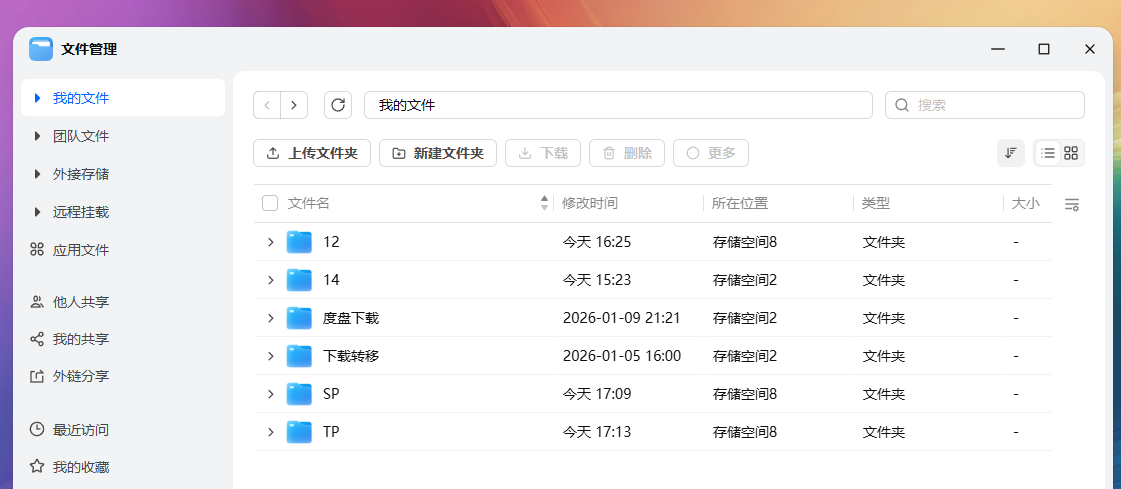The height and width of the screenshot is (489, 1121).
Task: Go back with the left arrow
Action: (267, 105)
